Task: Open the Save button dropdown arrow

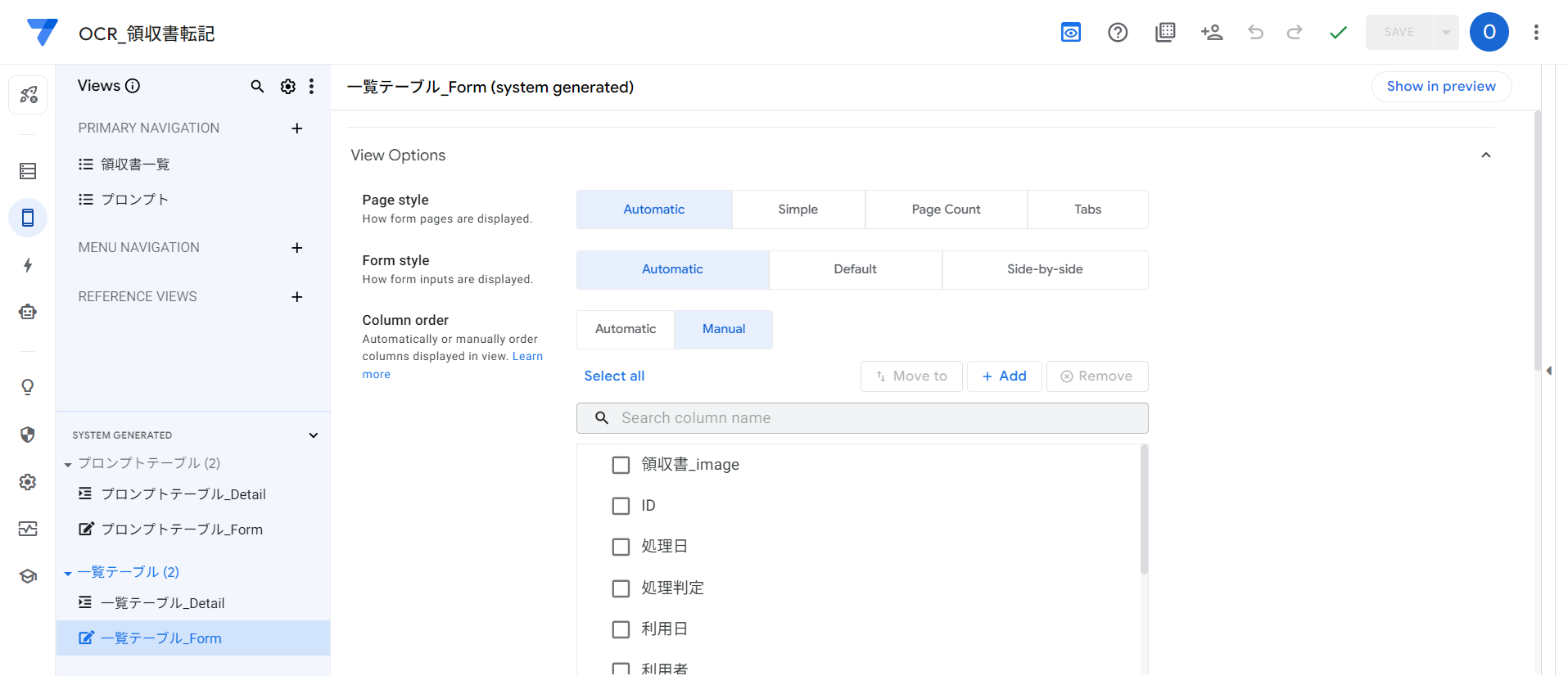Action: tap(1446, 33)
